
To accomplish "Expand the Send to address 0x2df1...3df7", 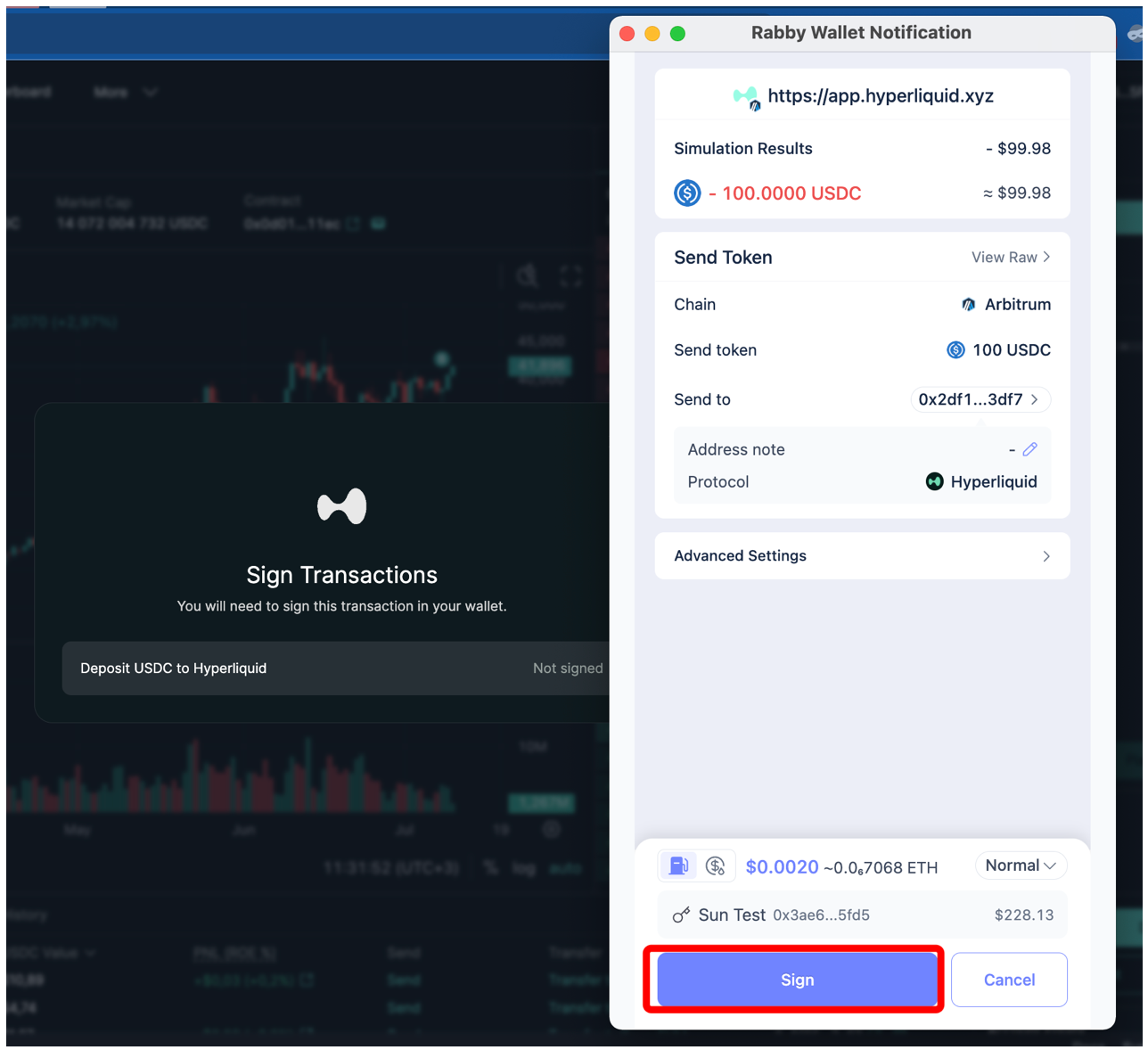I will [x=979, y=399].
